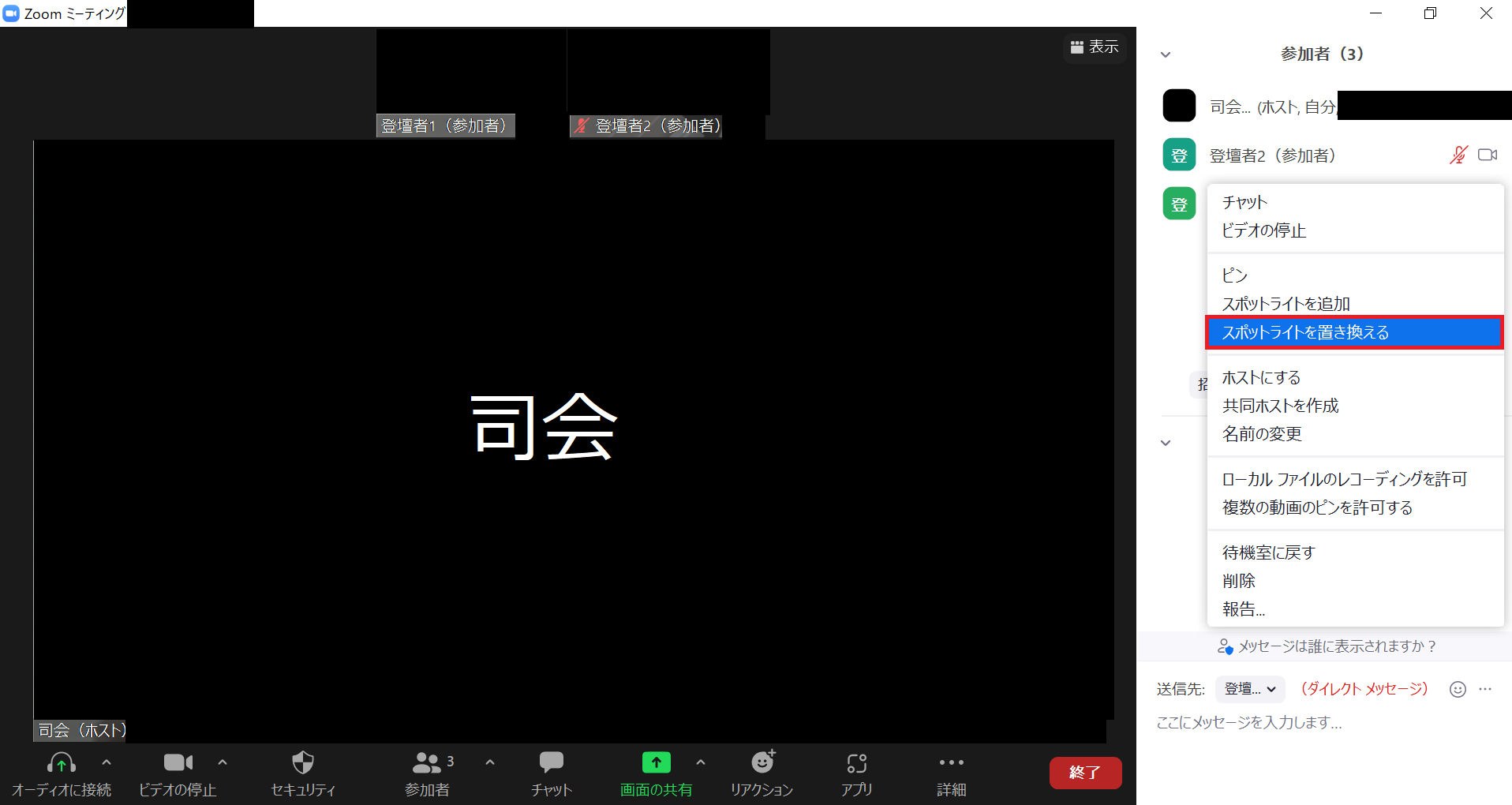Open the Security shield icon
This screenshot has height=805, width=1512.
tap(303, 763)
